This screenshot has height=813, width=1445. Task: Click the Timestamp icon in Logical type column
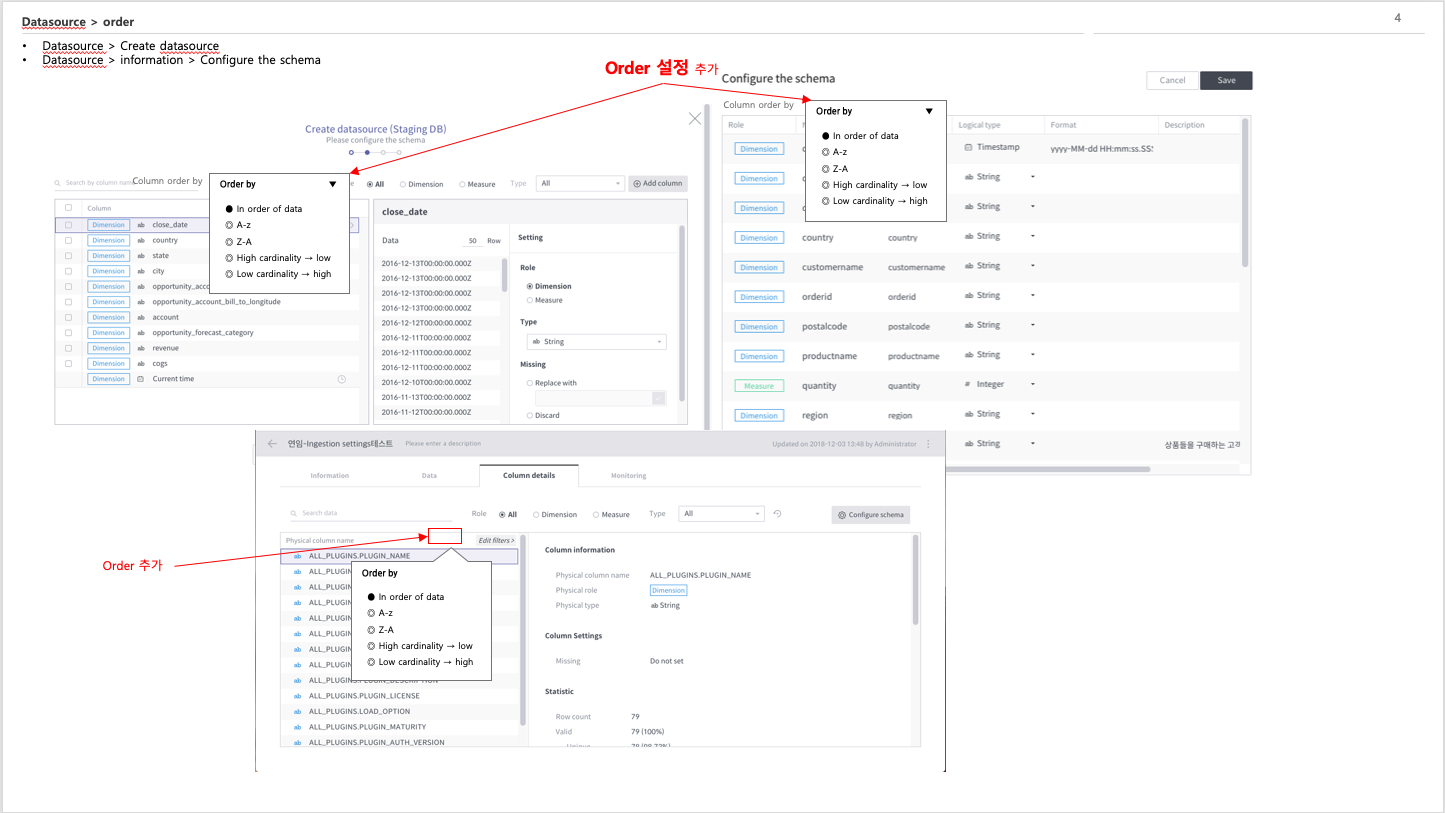pos(968,147)
